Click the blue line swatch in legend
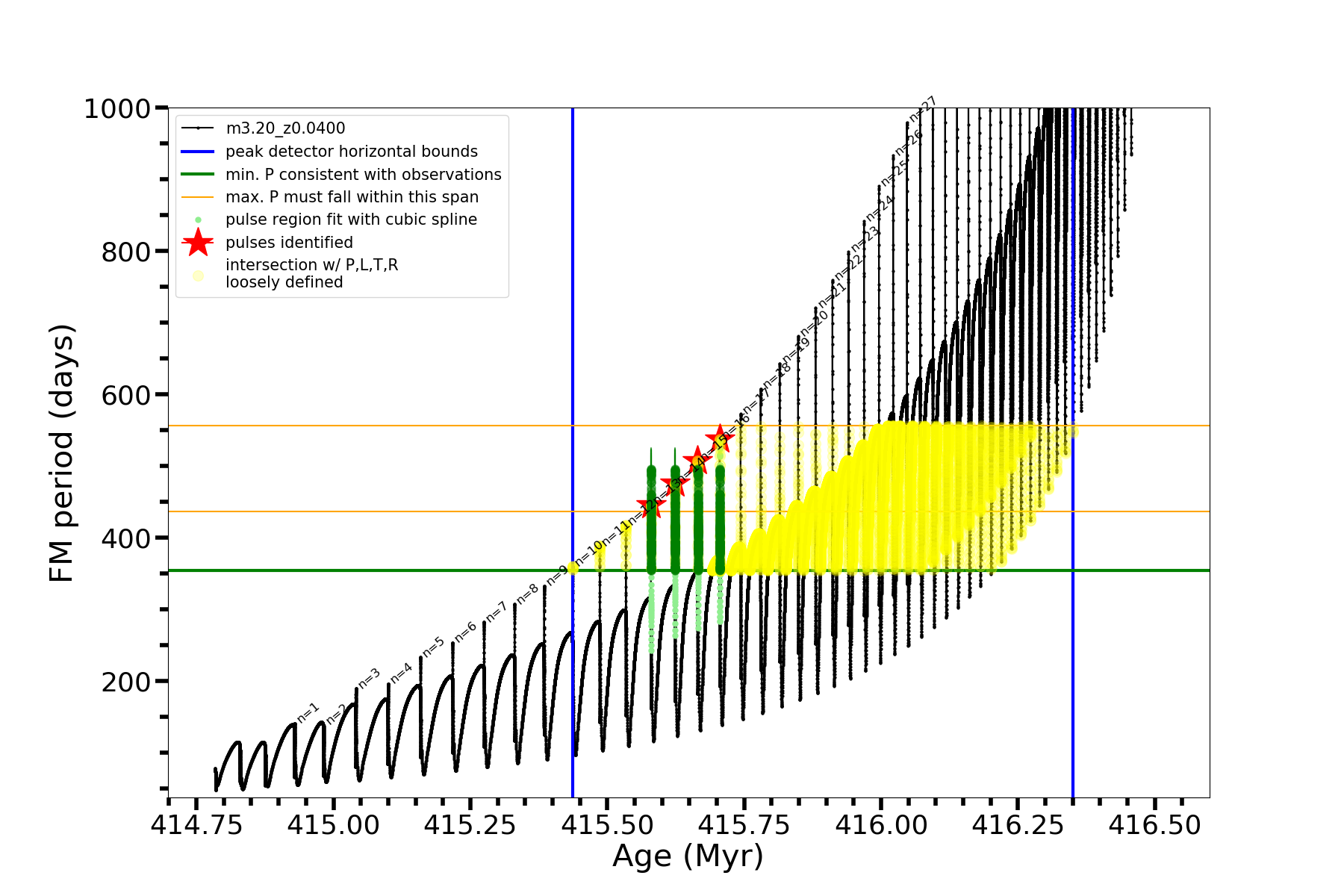 coord(198,152)
